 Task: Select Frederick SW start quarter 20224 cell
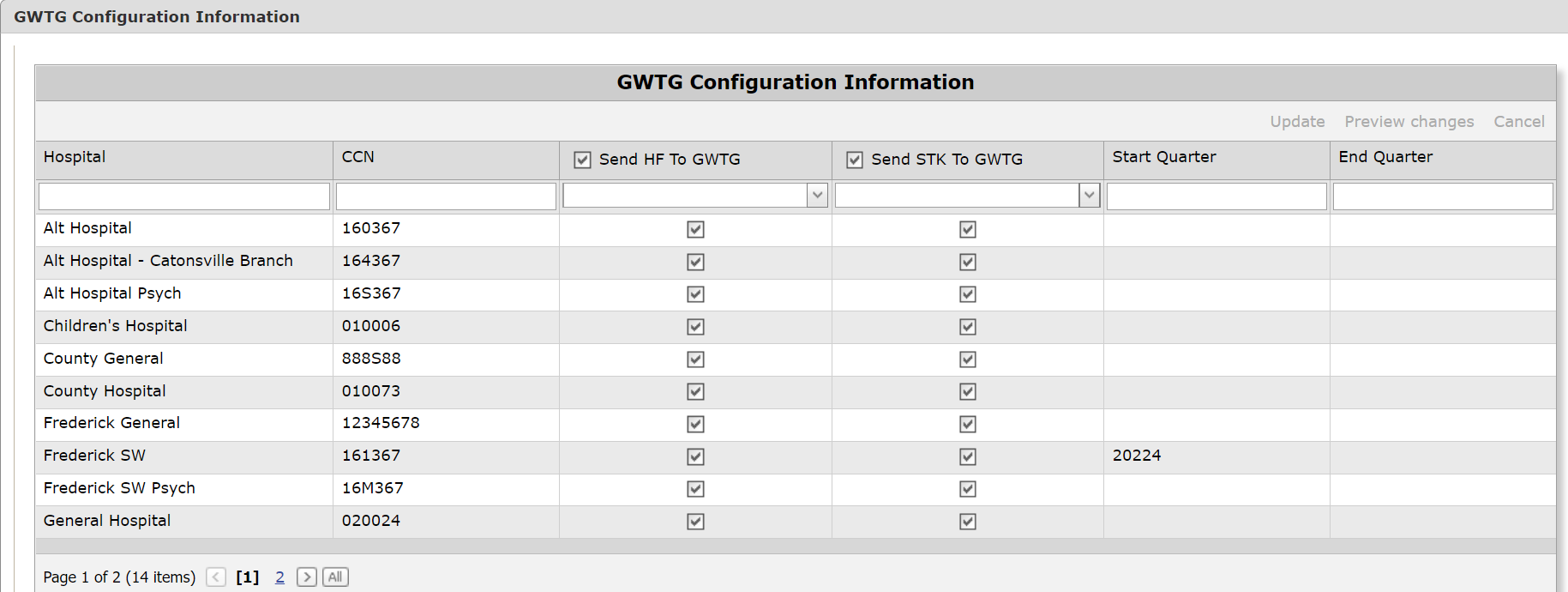(x=1137, y=456)
